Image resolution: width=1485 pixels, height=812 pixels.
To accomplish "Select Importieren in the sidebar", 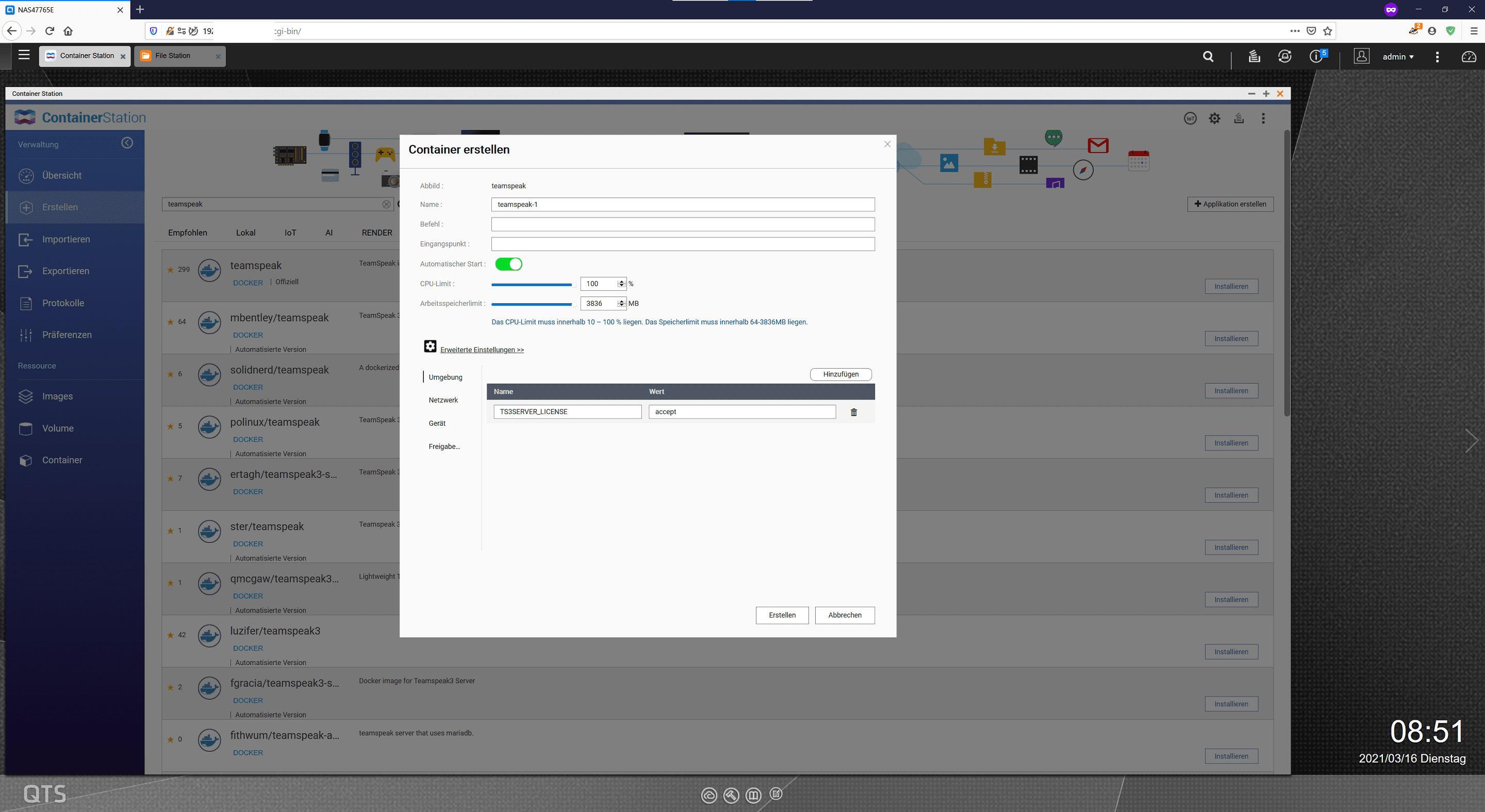I will (x=75, y=239).
